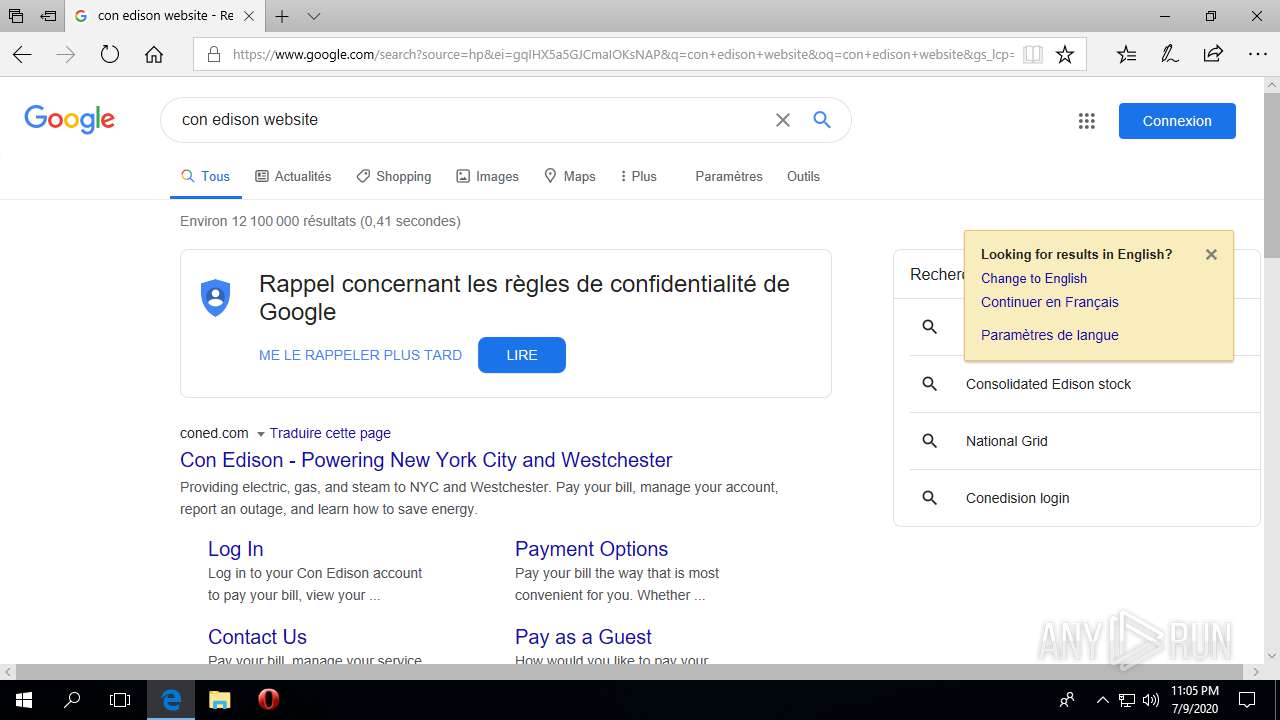Open tabs you've set aside
1280x720 pixels.
point(16,16)
